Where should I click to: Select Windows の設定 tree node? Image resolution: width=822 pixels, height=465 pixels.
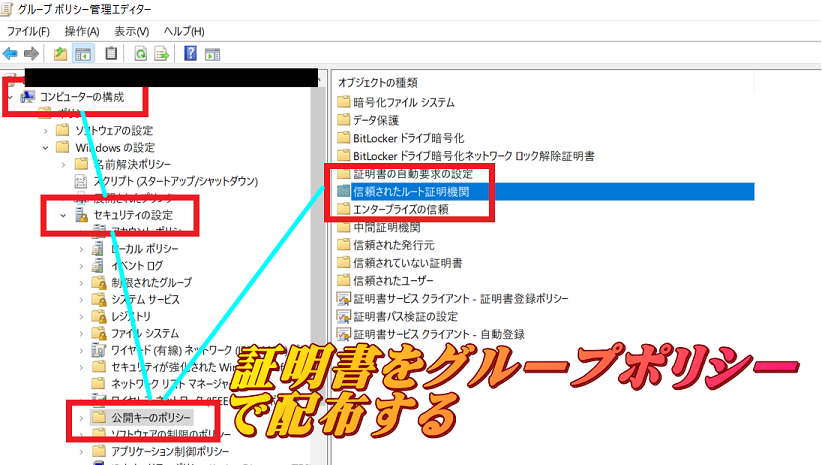[115, 147]
